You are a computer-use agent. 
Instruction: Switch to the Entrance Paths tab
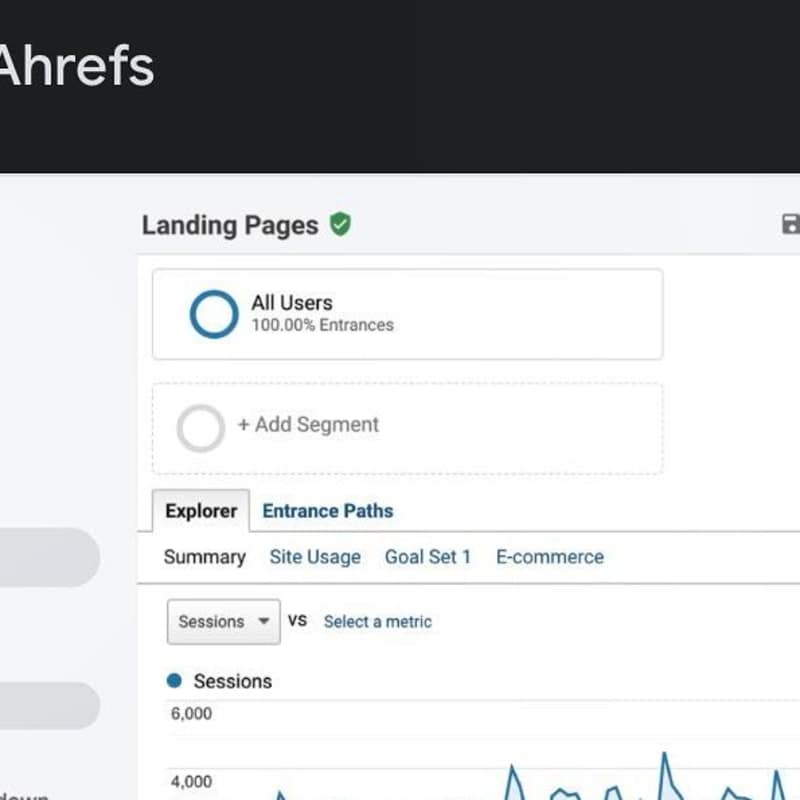click(328, 511)
